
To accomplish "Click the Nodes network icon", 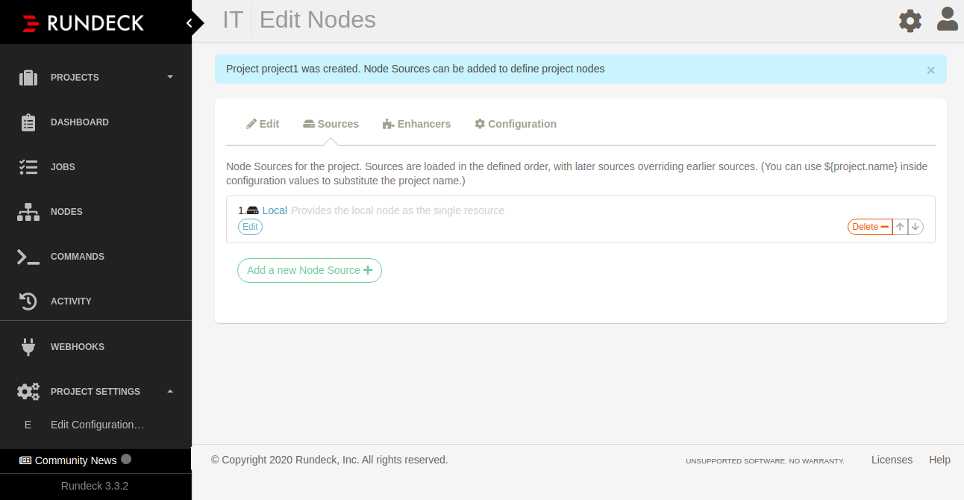I will click(x=28, y=212).
